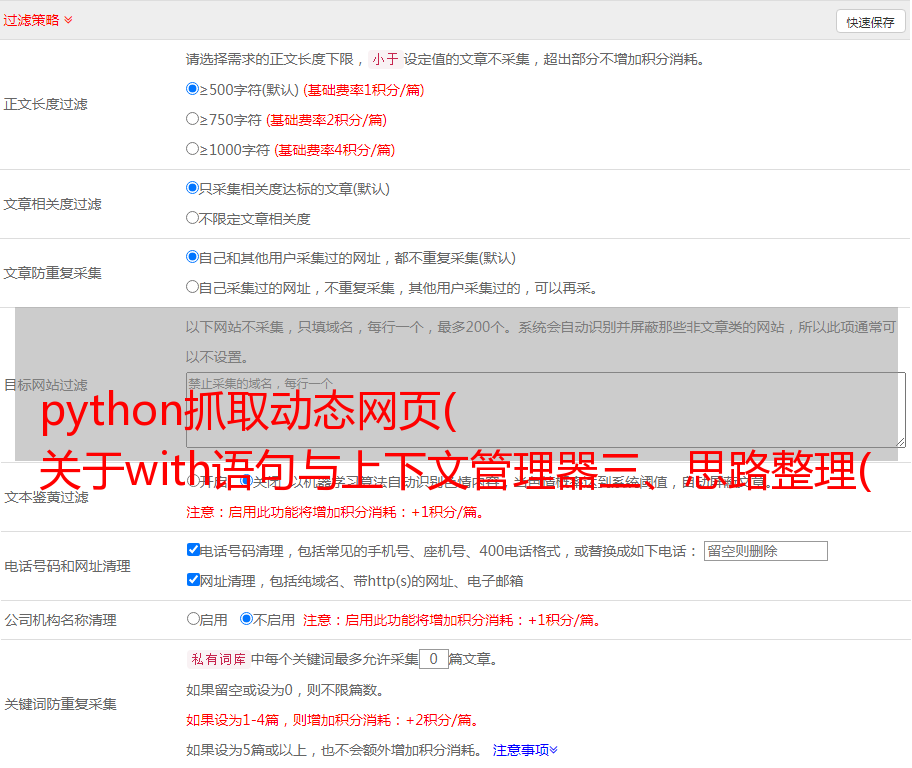Choose 不限定文章相关度 radio option
This screenshot has width=912, height=768.
point(192,218)
